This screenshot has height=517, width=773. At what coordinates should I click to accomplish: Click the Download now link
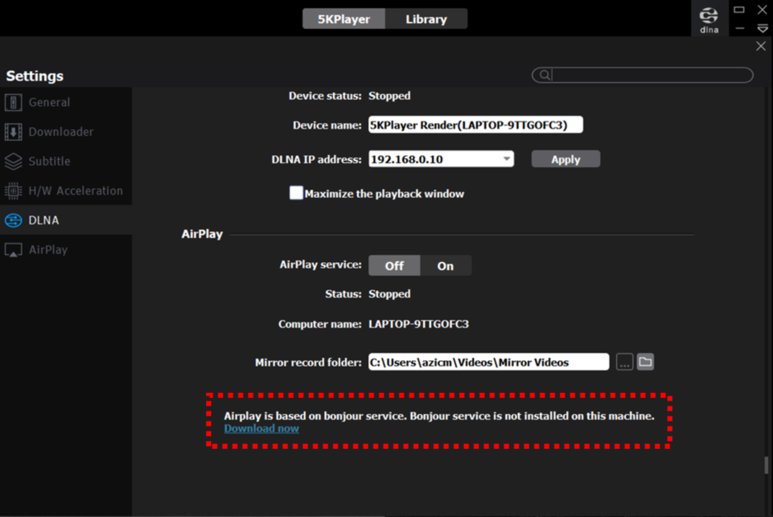click(x=261, y=428)
